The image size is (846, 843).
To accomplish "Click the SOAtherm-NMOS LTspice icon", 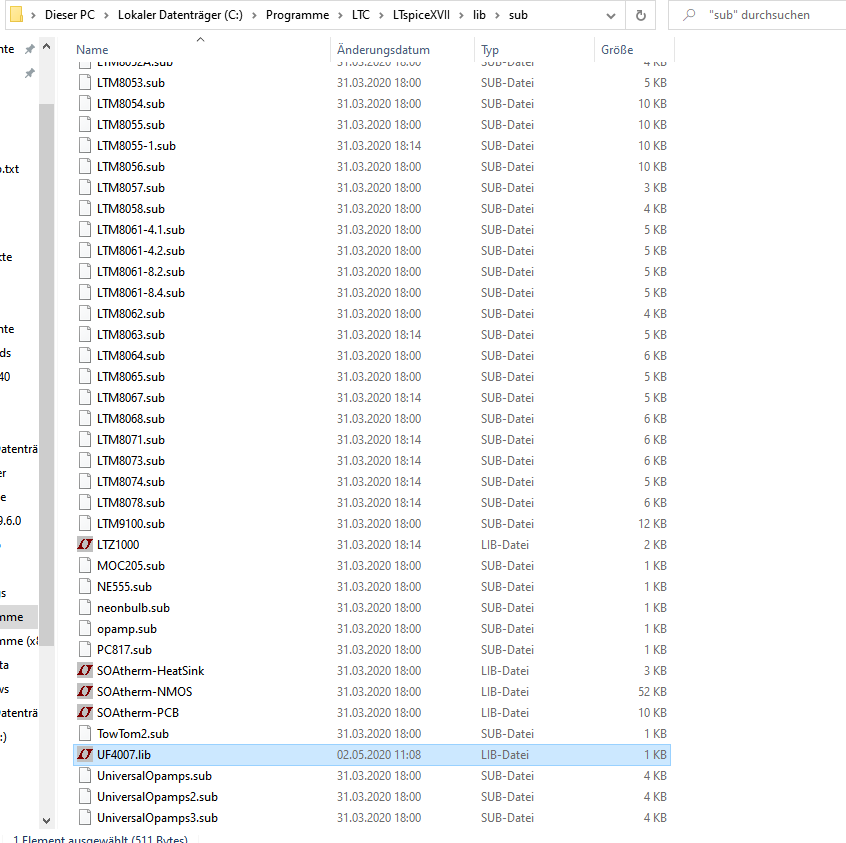I will click(x=85, y=692).
